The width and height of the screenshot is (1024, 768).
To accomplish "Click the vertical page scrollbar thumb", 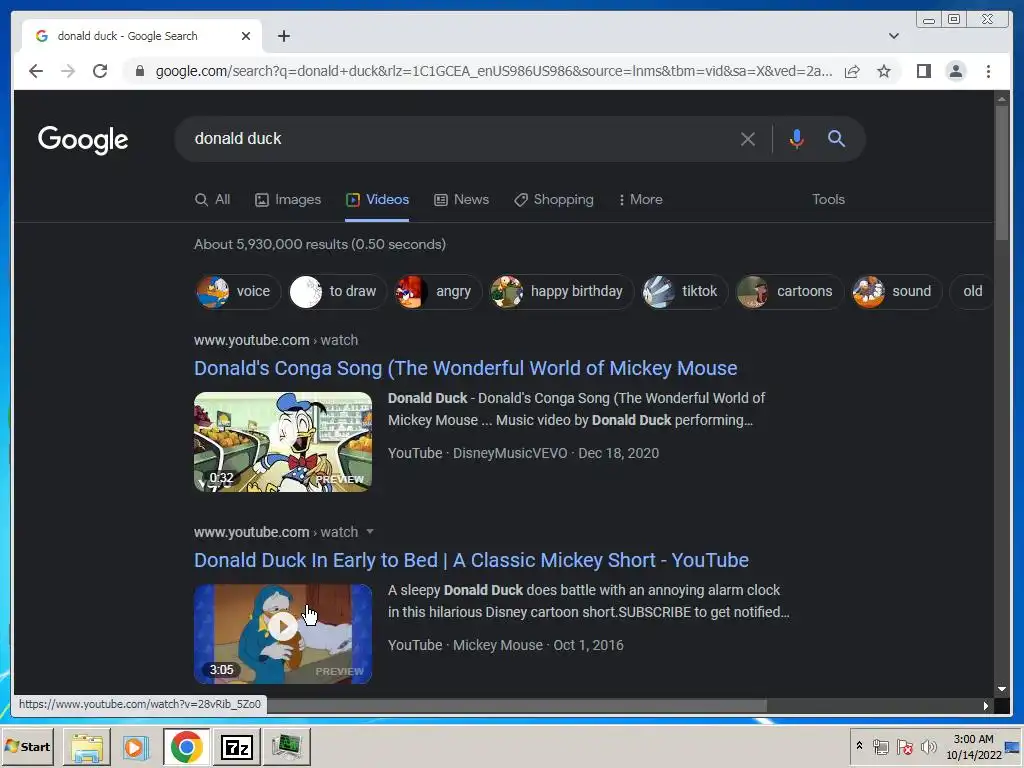I will (x=1001, y=172).
